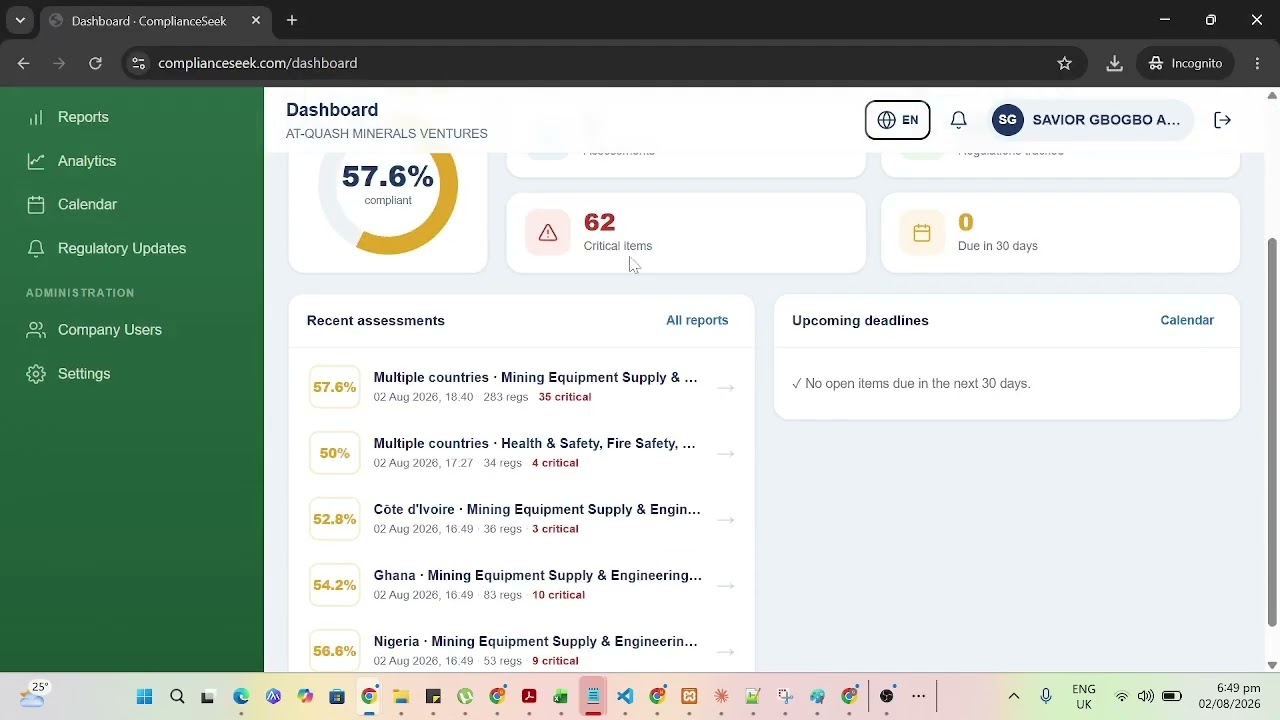The width and height of the screenshot is (1280, 720).
Task: Click the Due in 30 days card
Action: click(1060, 233)
